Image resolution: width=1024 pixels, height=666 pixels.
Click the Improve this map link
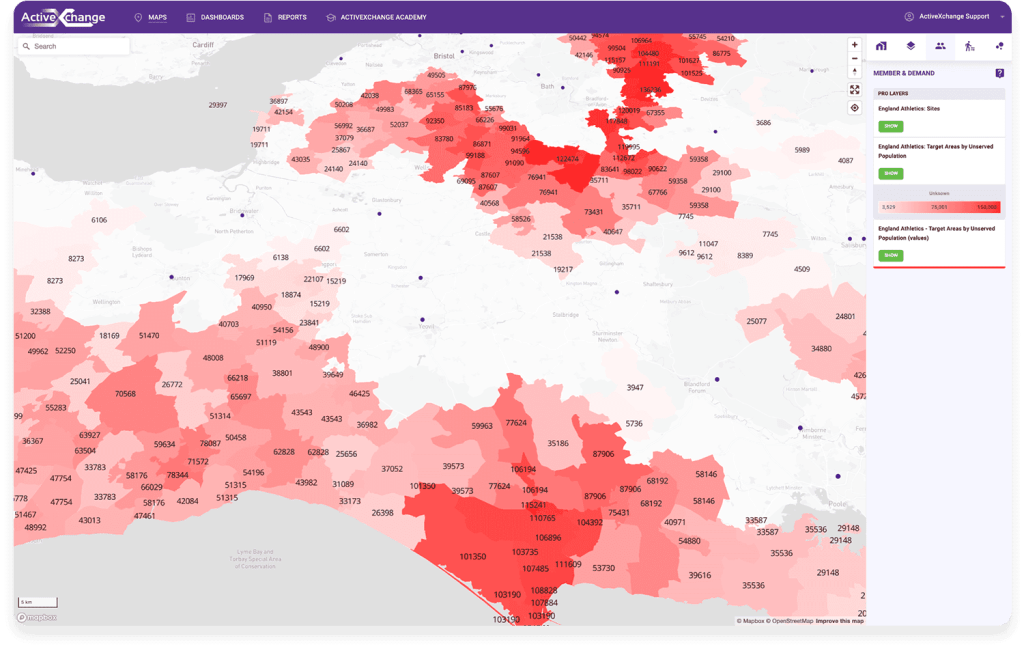tap(839, 621)
